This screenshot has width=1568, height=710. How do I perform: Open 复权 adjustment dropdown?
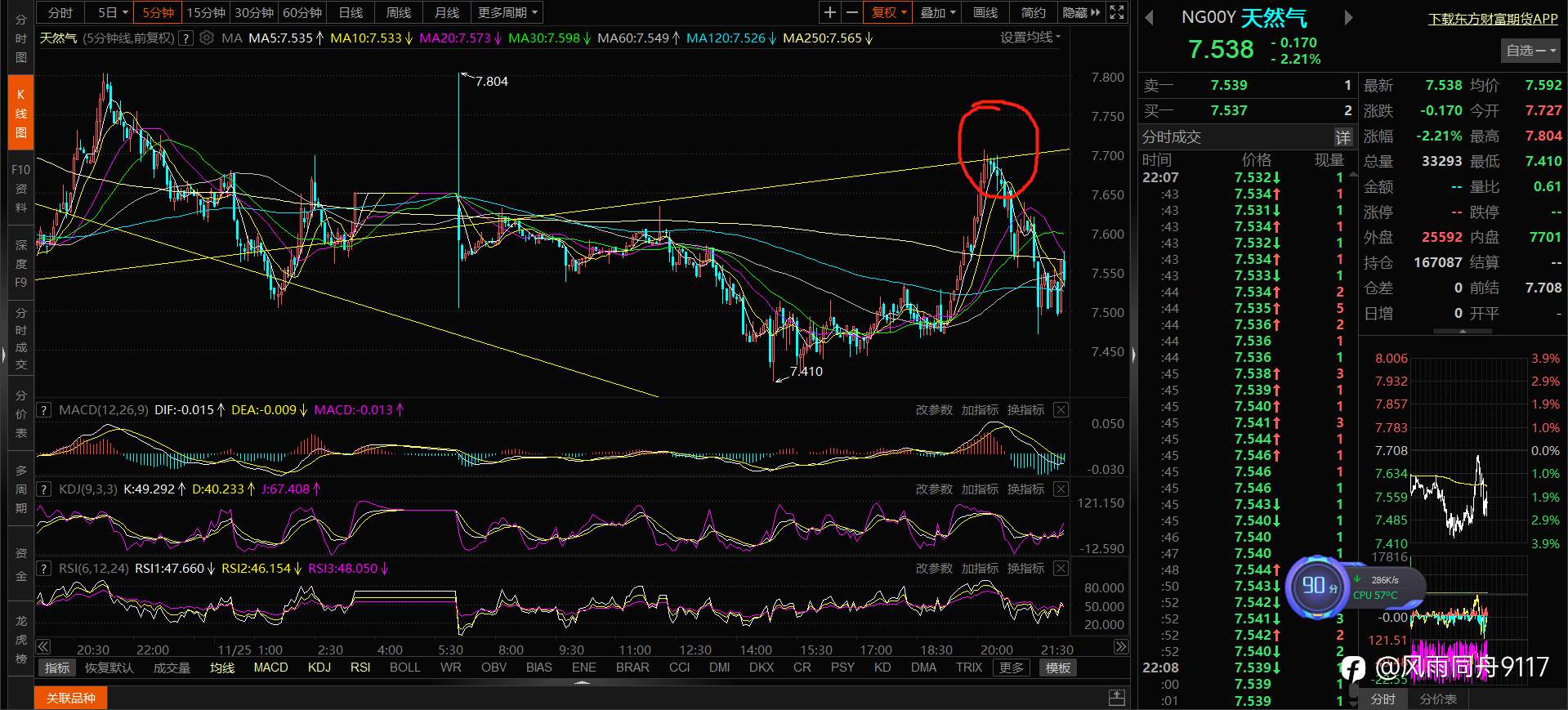coord(889,12)
